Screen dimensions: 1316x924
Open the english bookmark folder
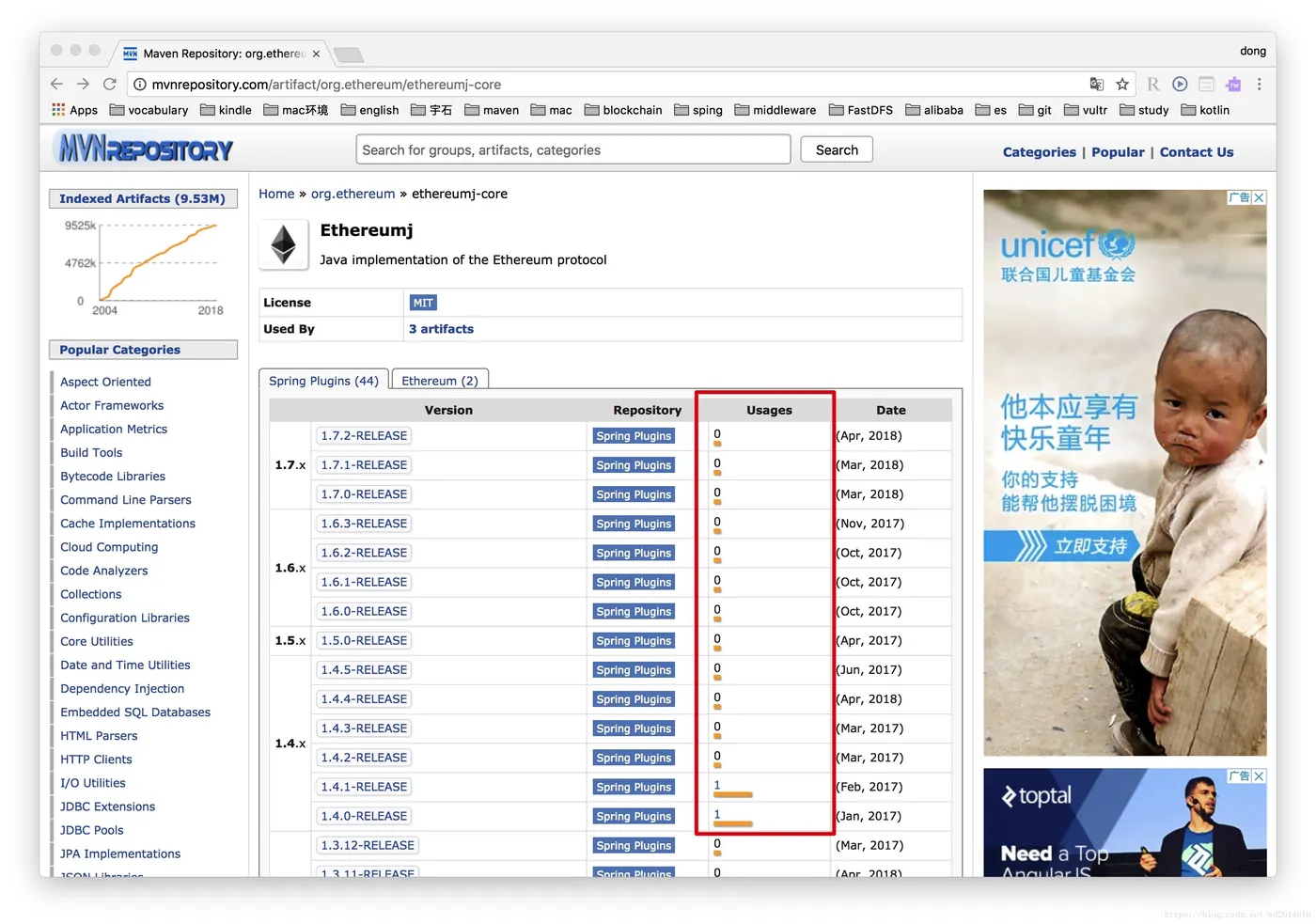click(x=369, y=110)
